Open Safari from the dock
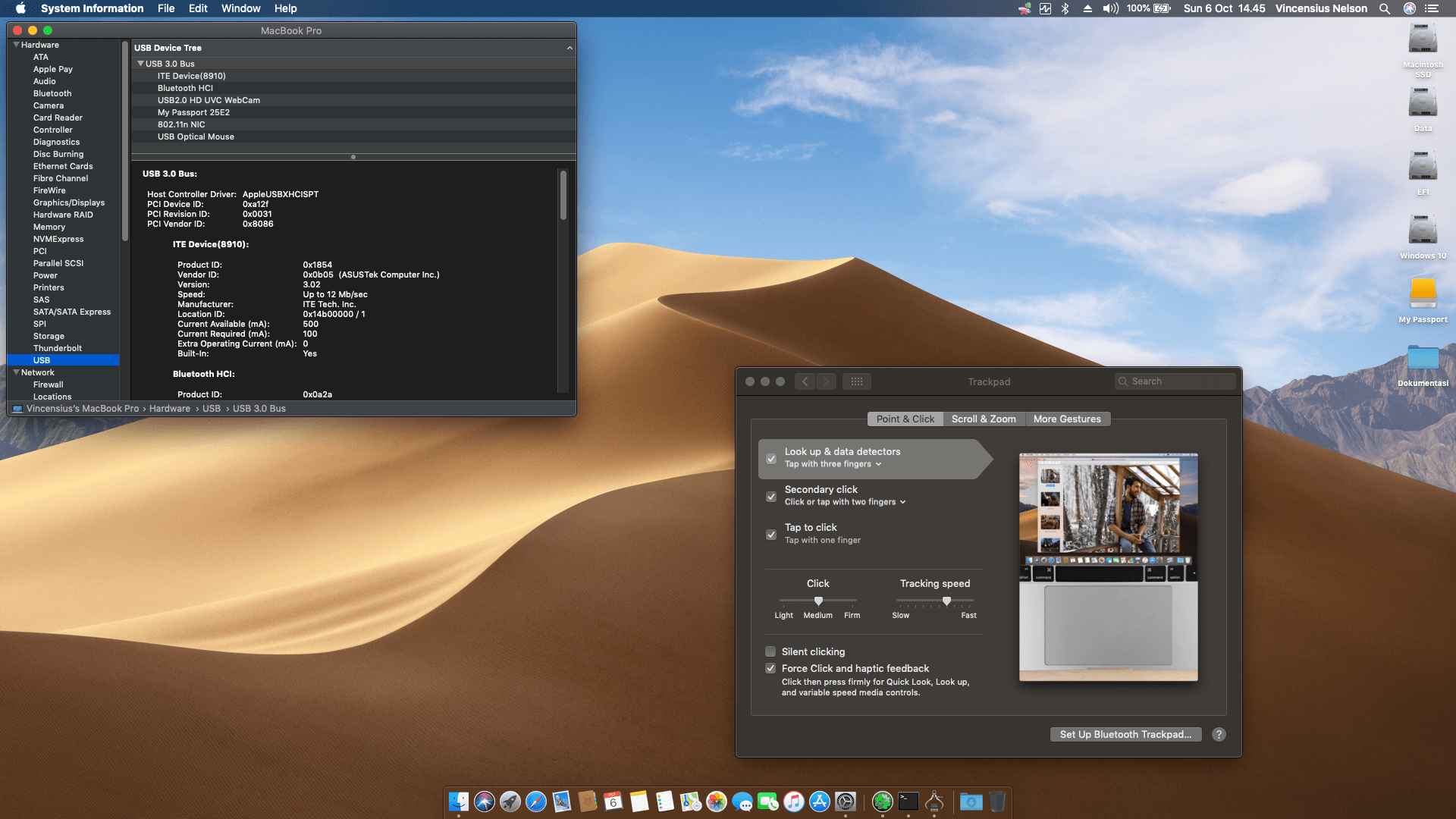The width and height of the screenshot is (1456, 819). click(x=536, y=802)
